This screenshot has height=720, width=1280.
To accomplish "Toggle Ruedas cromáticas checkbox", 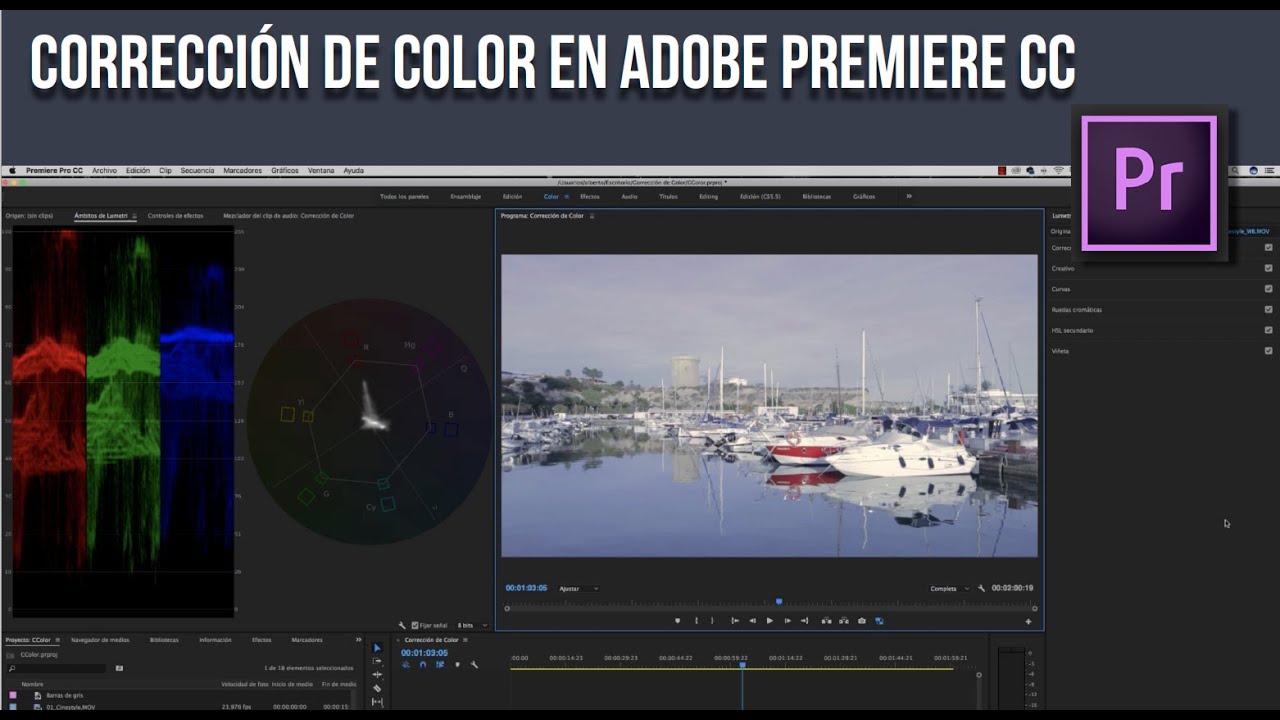I will click(1269, 309).
